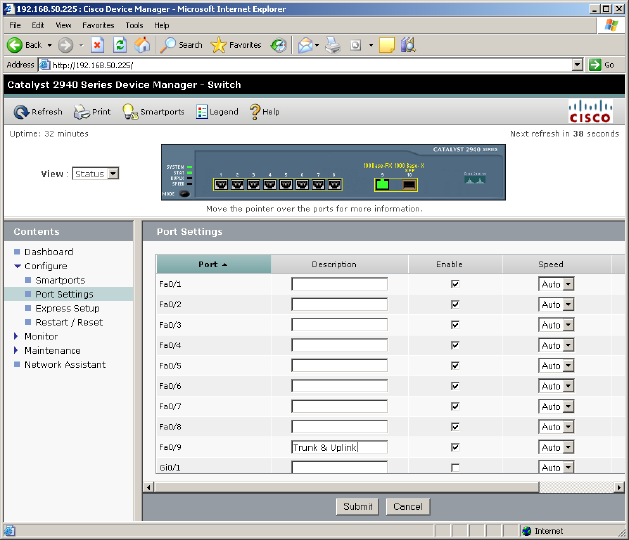Click the Submit button
Screen dimensions: 629x540
click(357, 507)
